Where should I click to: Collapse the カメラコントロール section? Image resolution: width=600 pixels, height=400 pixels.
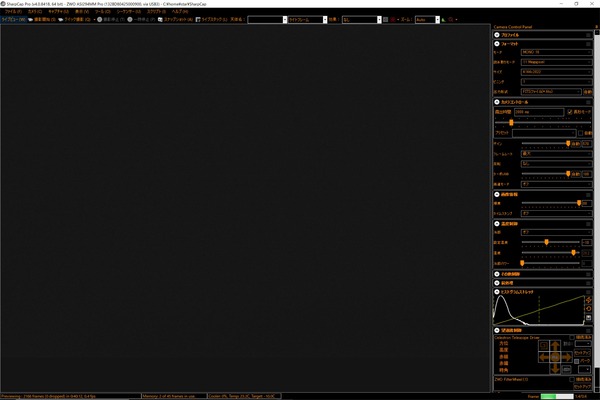point(497,102)
